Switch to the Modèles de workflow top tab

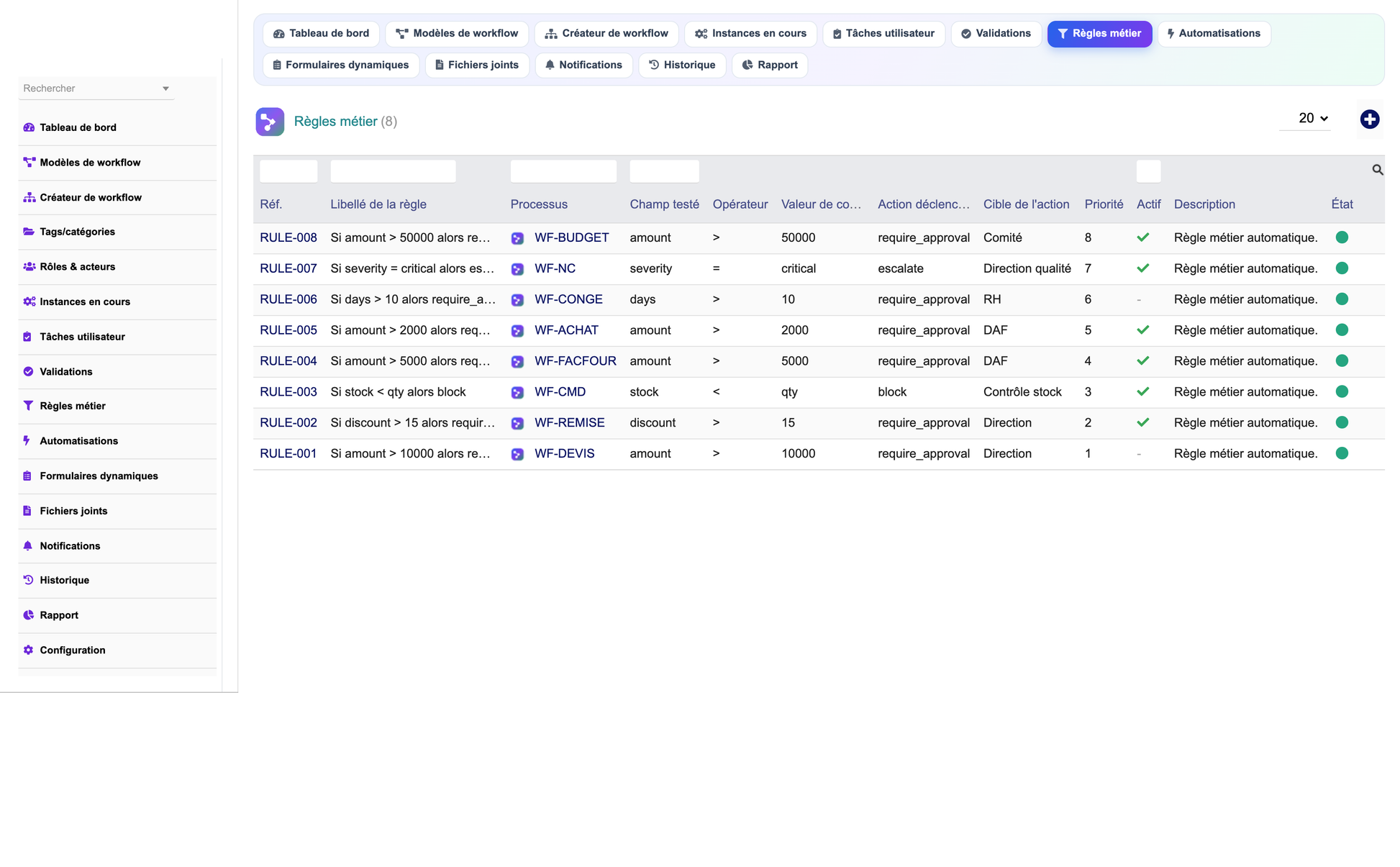(x=457, y=34)
